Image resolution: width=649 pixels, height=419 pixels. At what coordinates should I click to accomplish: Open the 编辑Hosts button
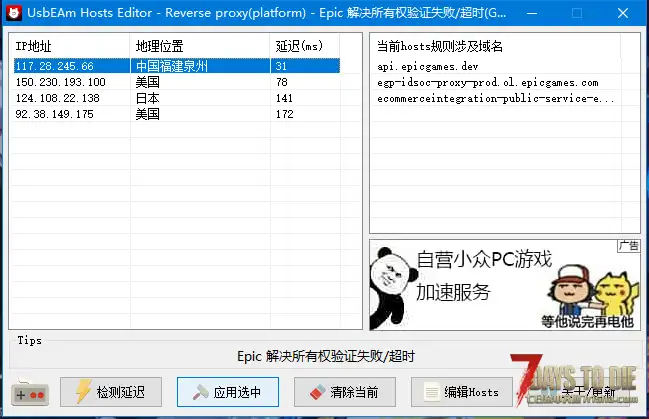point(462,392)
